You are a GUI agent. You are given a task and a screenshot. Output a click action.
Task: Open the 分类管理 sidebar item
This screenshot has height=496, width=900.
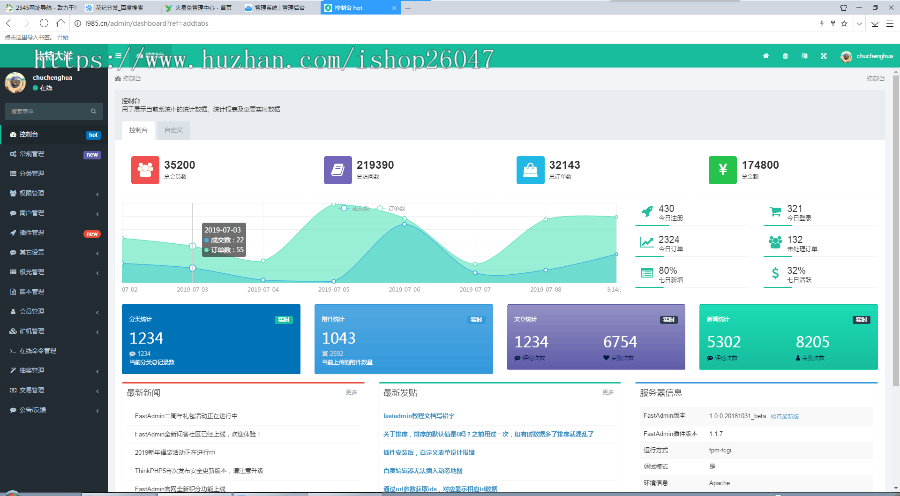[x=54, y=174]
